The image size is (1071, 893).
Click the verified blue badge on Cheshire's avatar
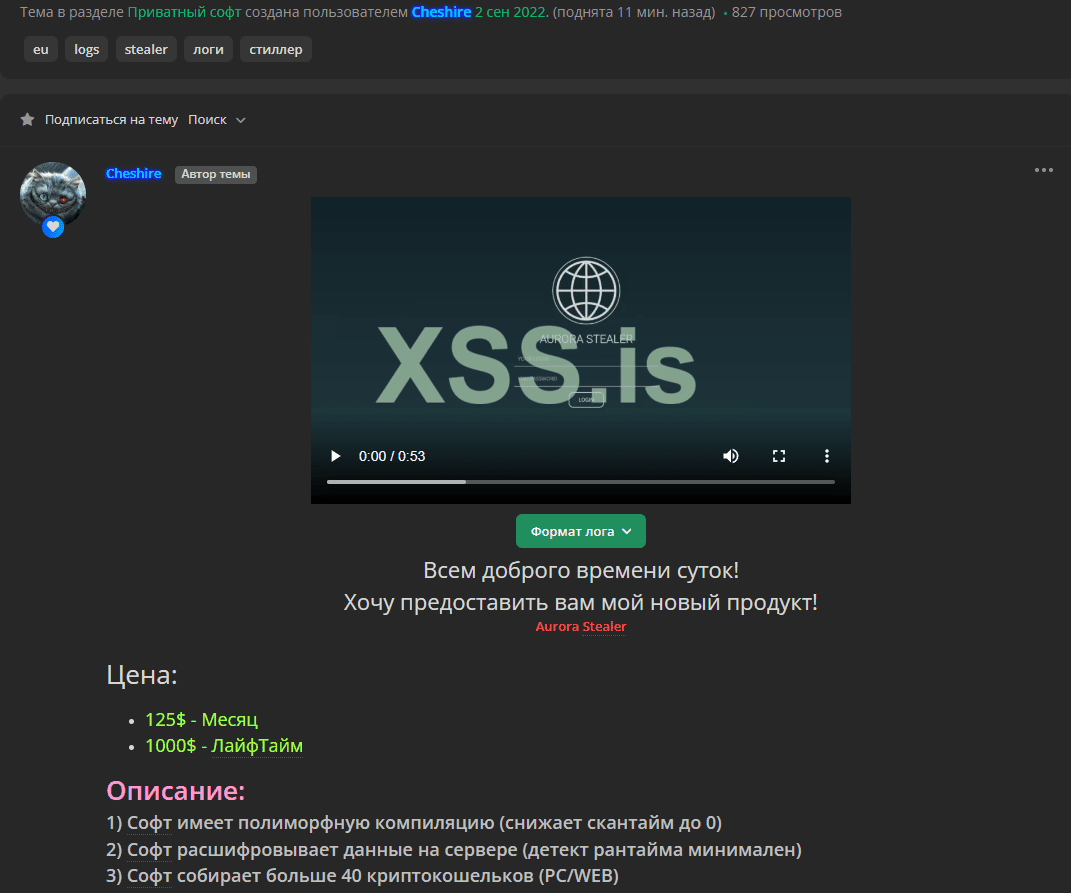[x=52, y=227]
